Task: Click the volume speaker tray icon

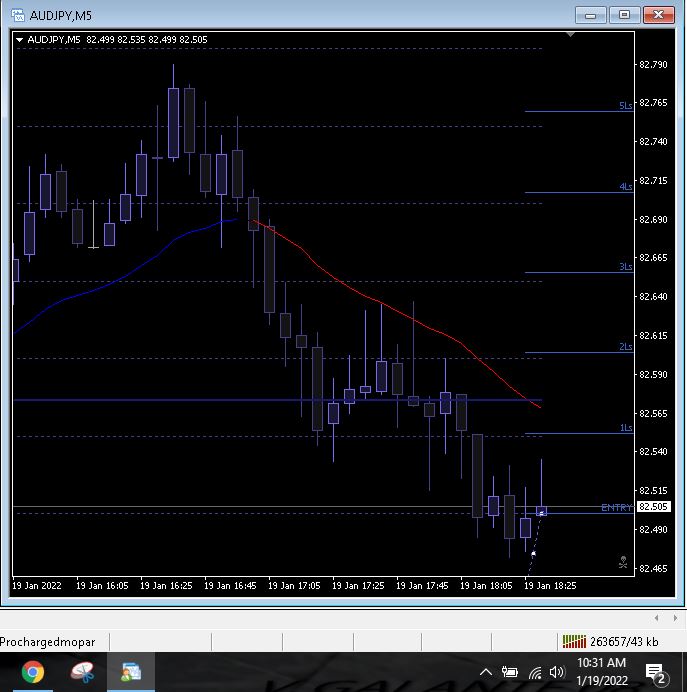Action: tap(557, 672)
